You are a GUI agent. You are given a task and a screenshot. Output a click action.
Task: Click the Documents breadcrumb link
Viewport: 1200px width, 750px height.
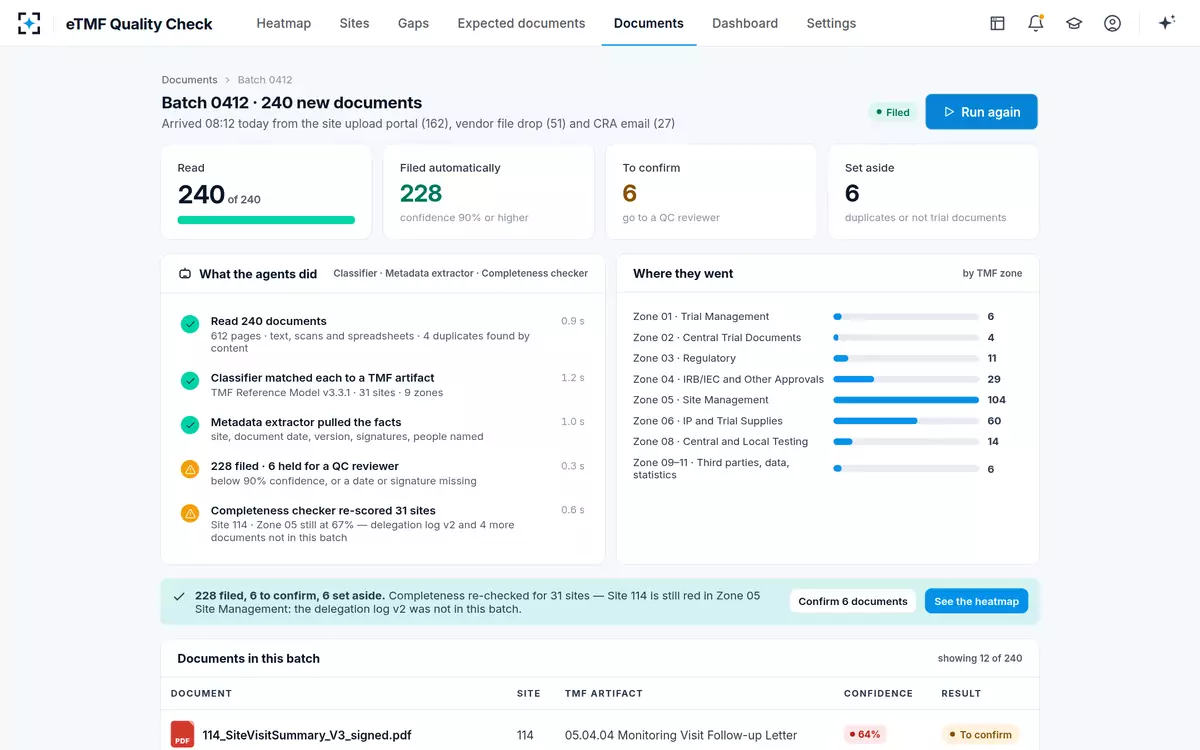(x=189, y=80)
